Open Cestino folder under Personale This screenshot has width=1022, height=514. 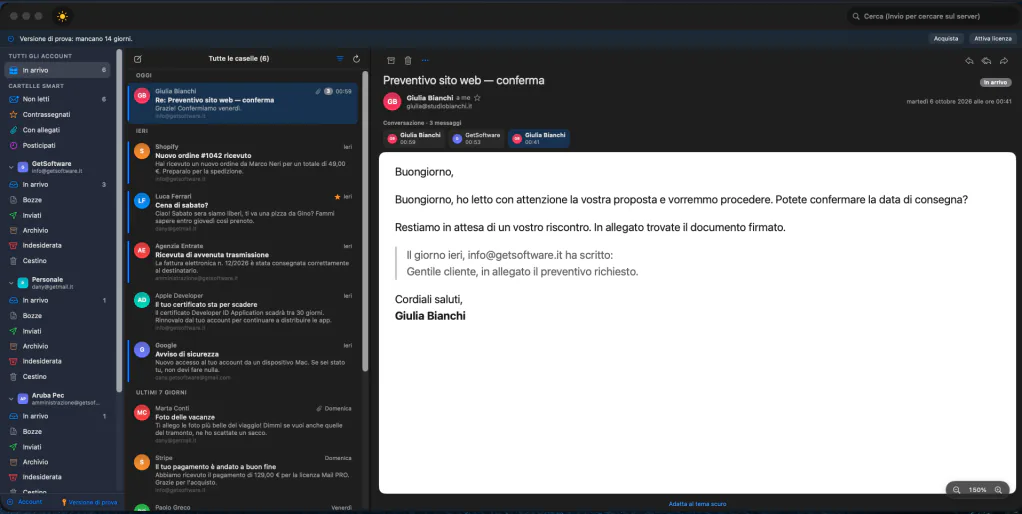pyautogui.click(x=57, y=377)
